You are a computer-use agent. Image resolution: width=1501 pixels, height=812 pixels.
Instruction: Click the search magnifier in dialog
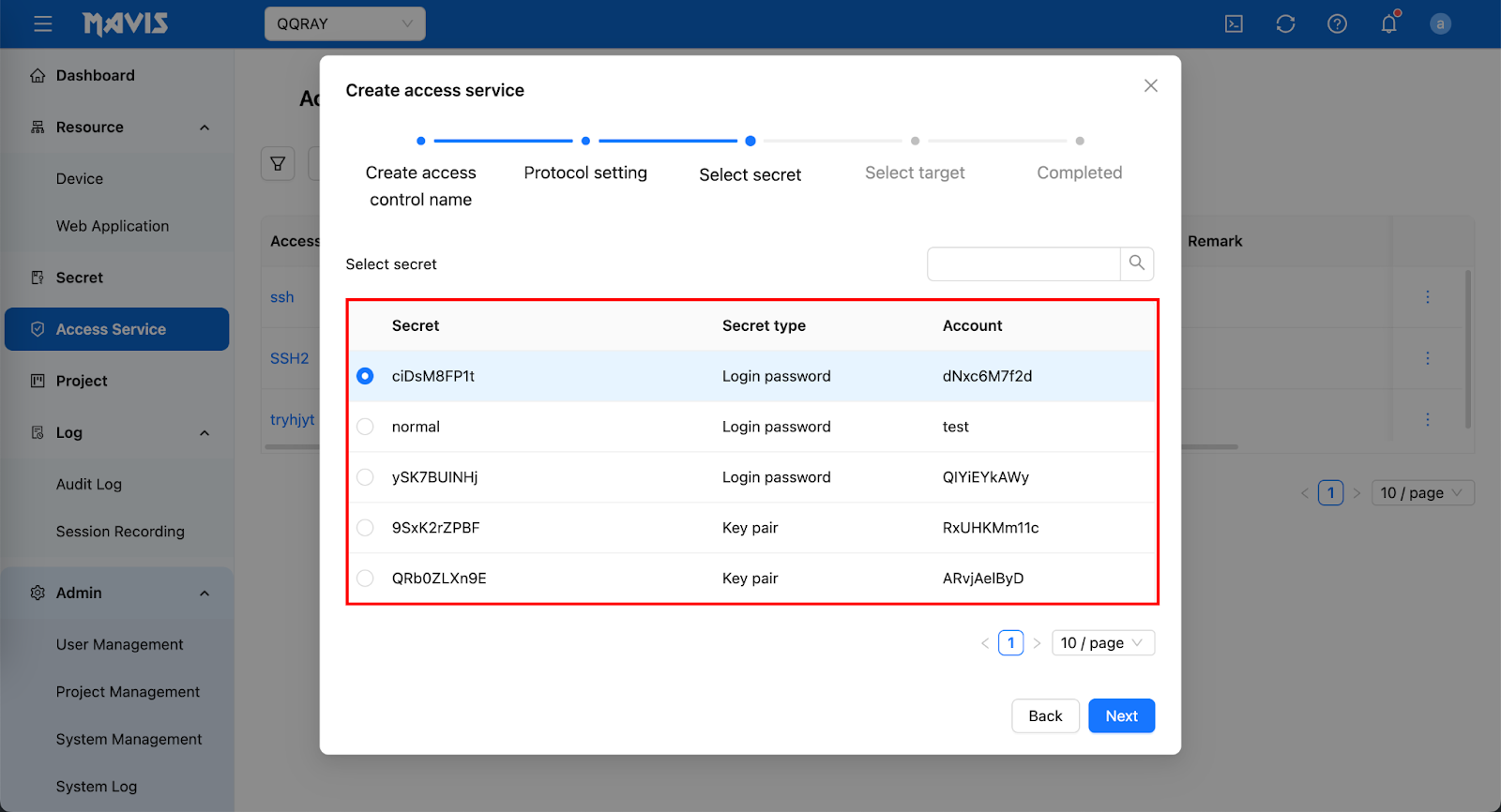1136,263
